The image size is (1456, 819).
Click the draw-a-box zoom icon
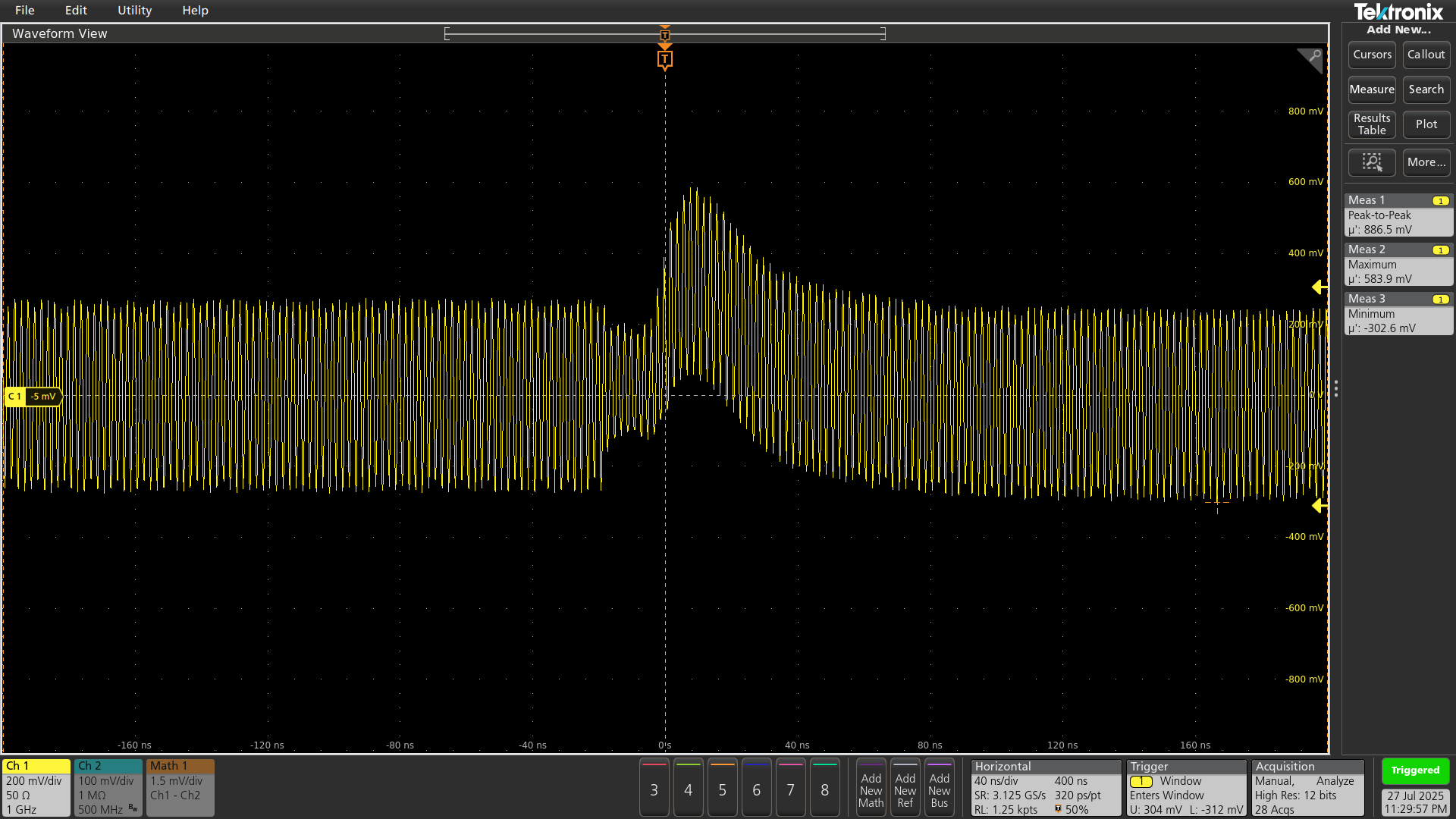(1372, 162)
